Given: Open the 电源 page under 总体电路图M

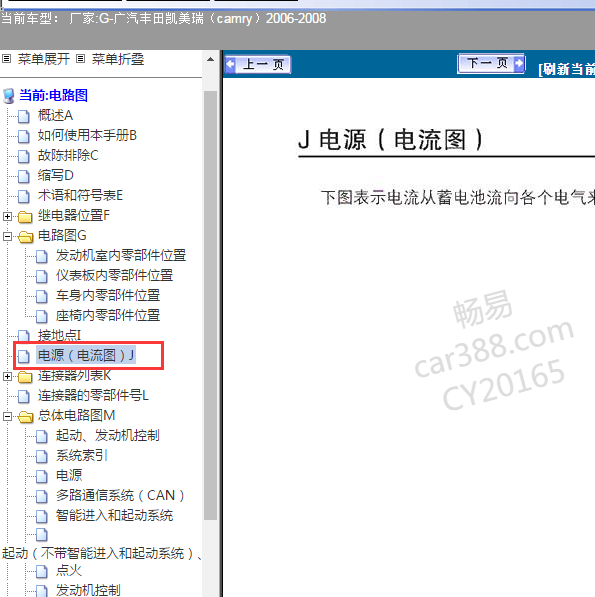Looking at the screenshot, I should (x=69, y=475).
